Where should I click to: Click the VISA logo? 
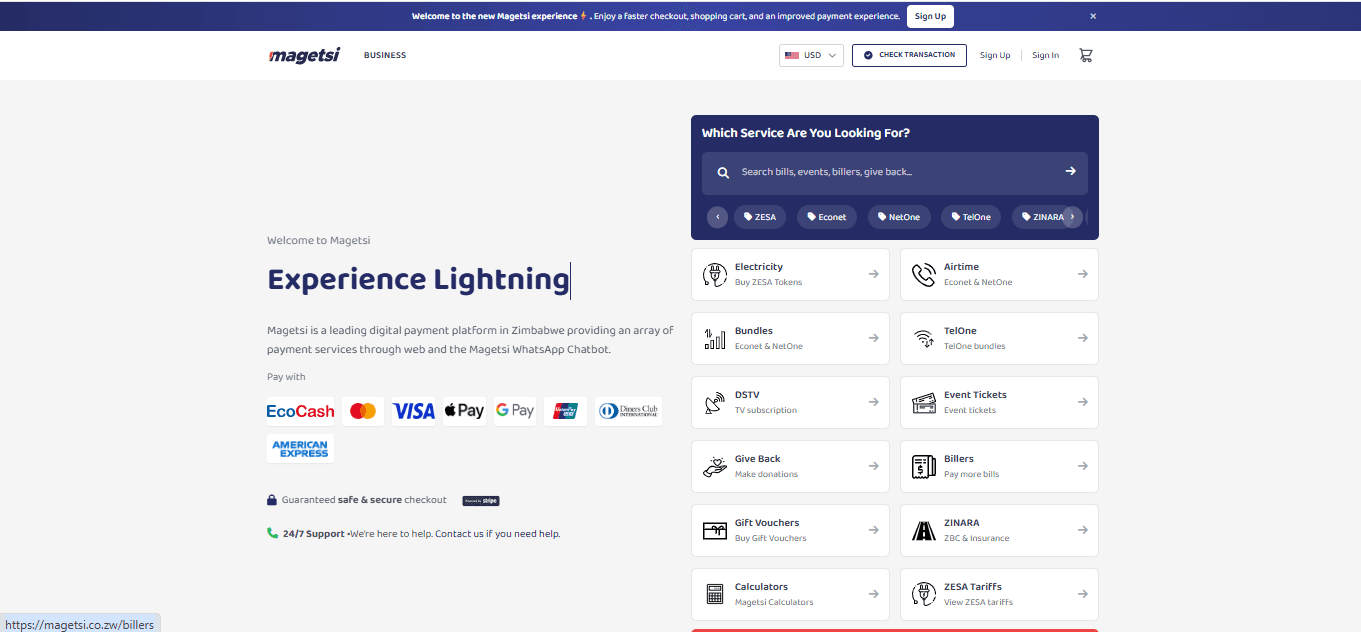tap(413, 411)
